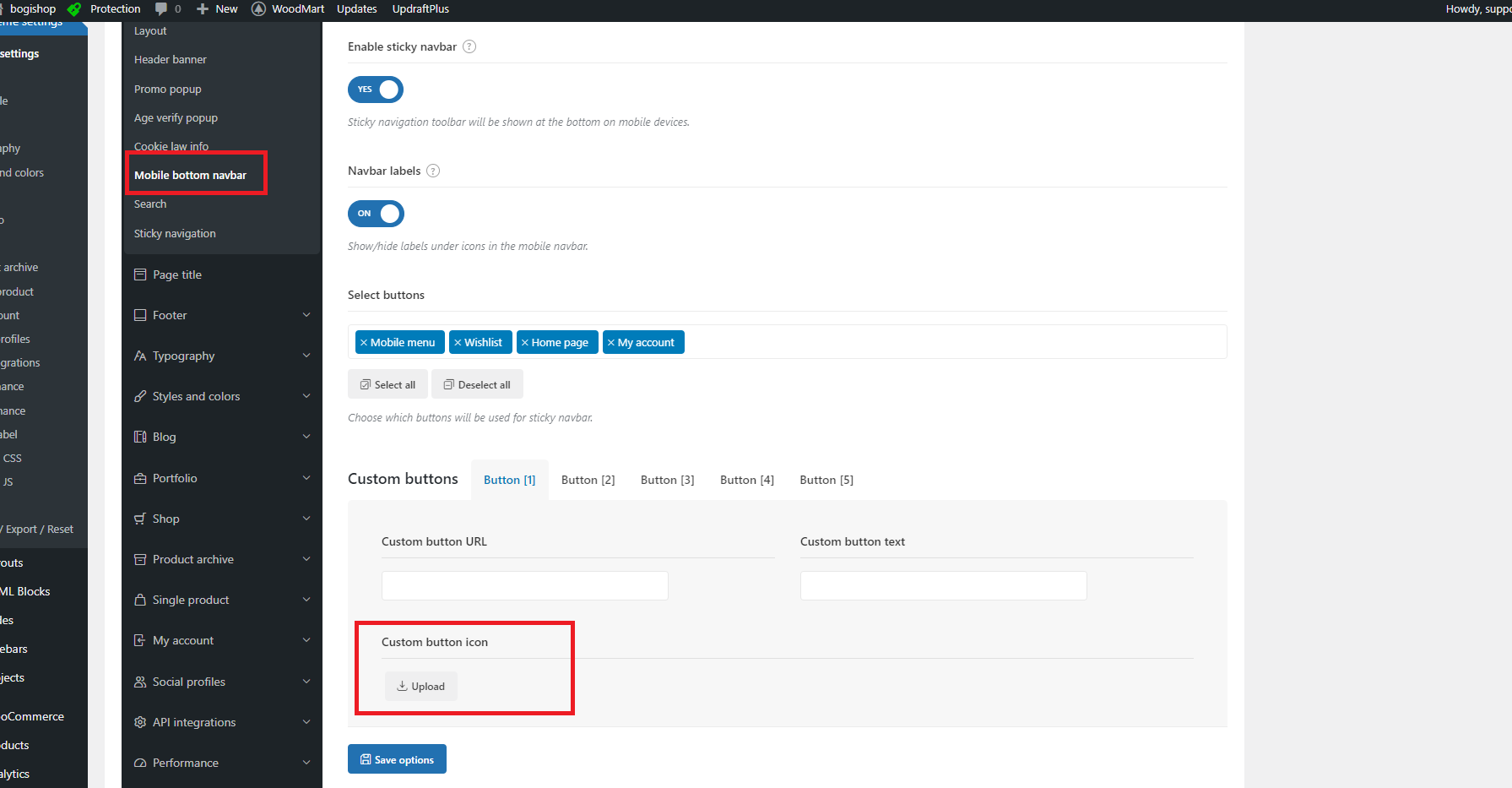Open the Search settings link
Viewport: 1512px width, 788px height.
(150, 204)
